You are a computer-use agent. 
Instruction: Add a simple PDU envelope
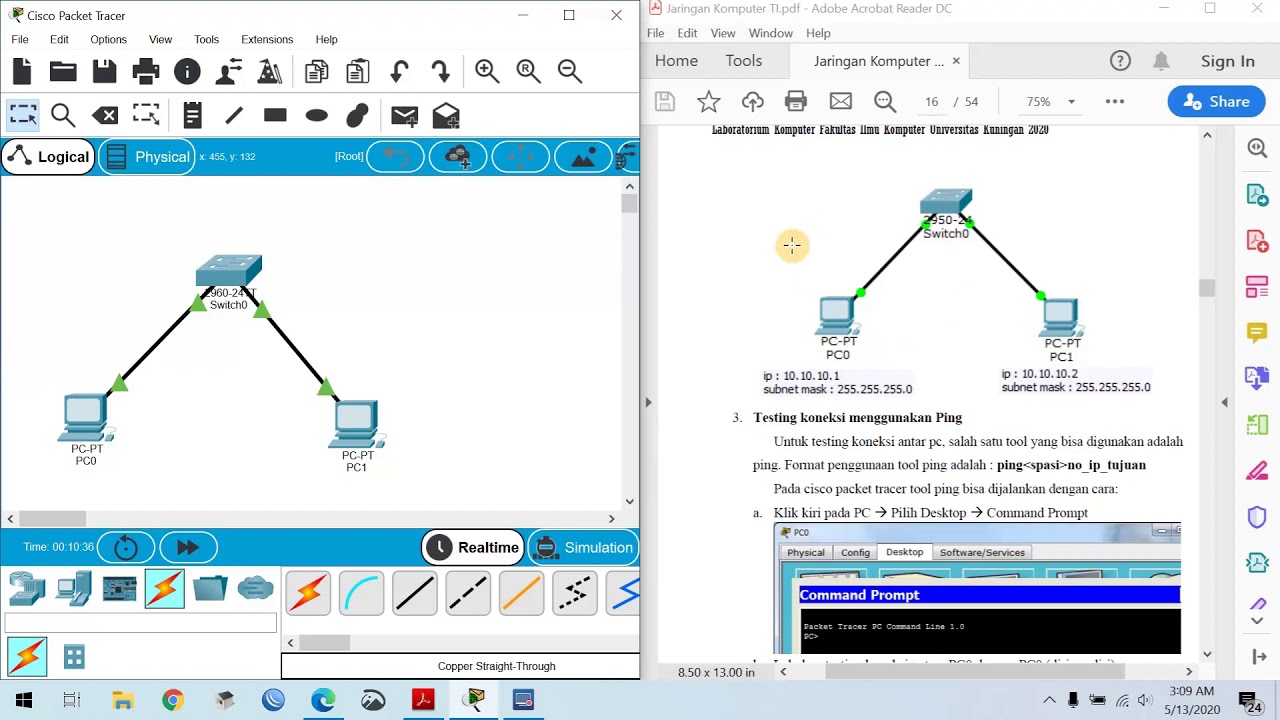point(404,116)
